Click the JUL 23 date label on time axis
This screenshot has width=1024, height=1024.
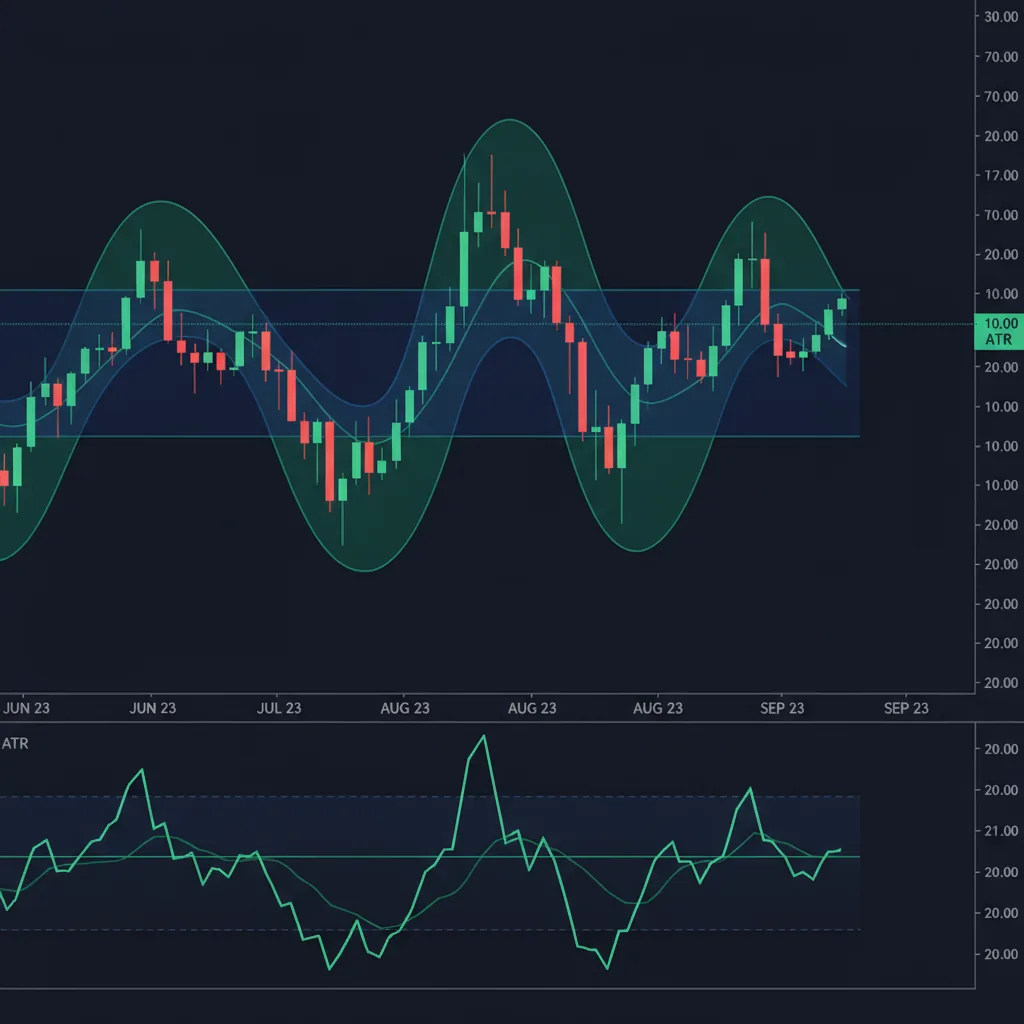[280, 708]
